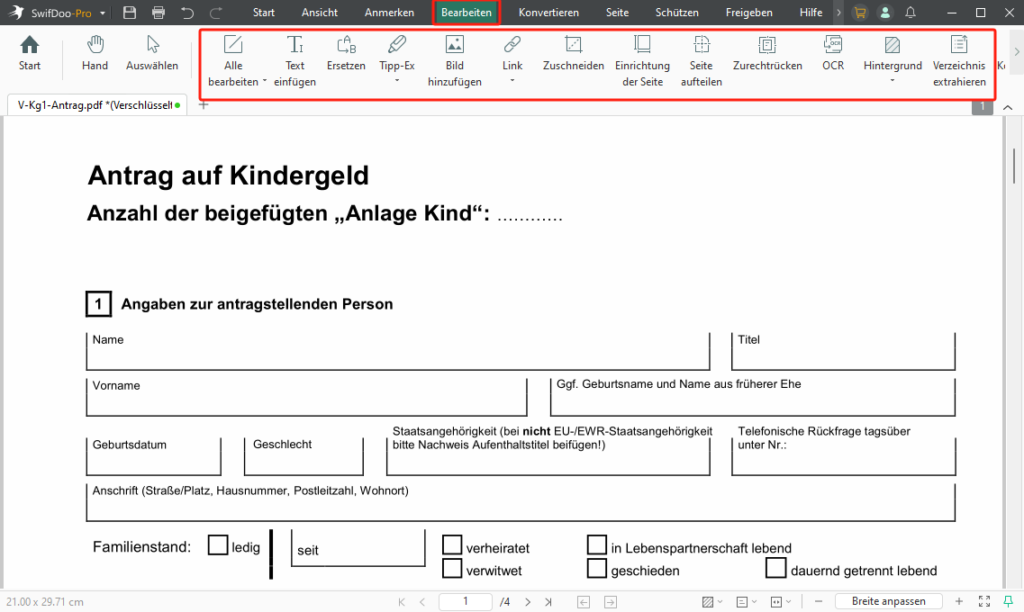Click the page number input field

(x=468, y=601)
